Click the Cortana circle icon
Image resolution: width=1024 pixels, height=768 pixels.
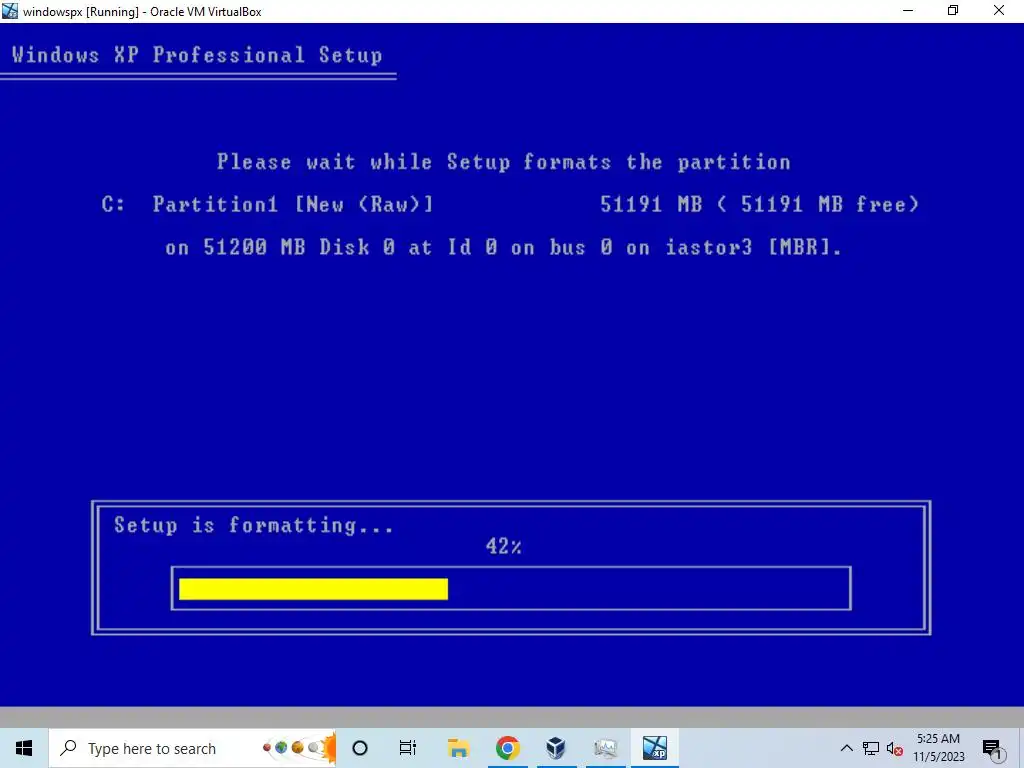click(x=360, y=748)
